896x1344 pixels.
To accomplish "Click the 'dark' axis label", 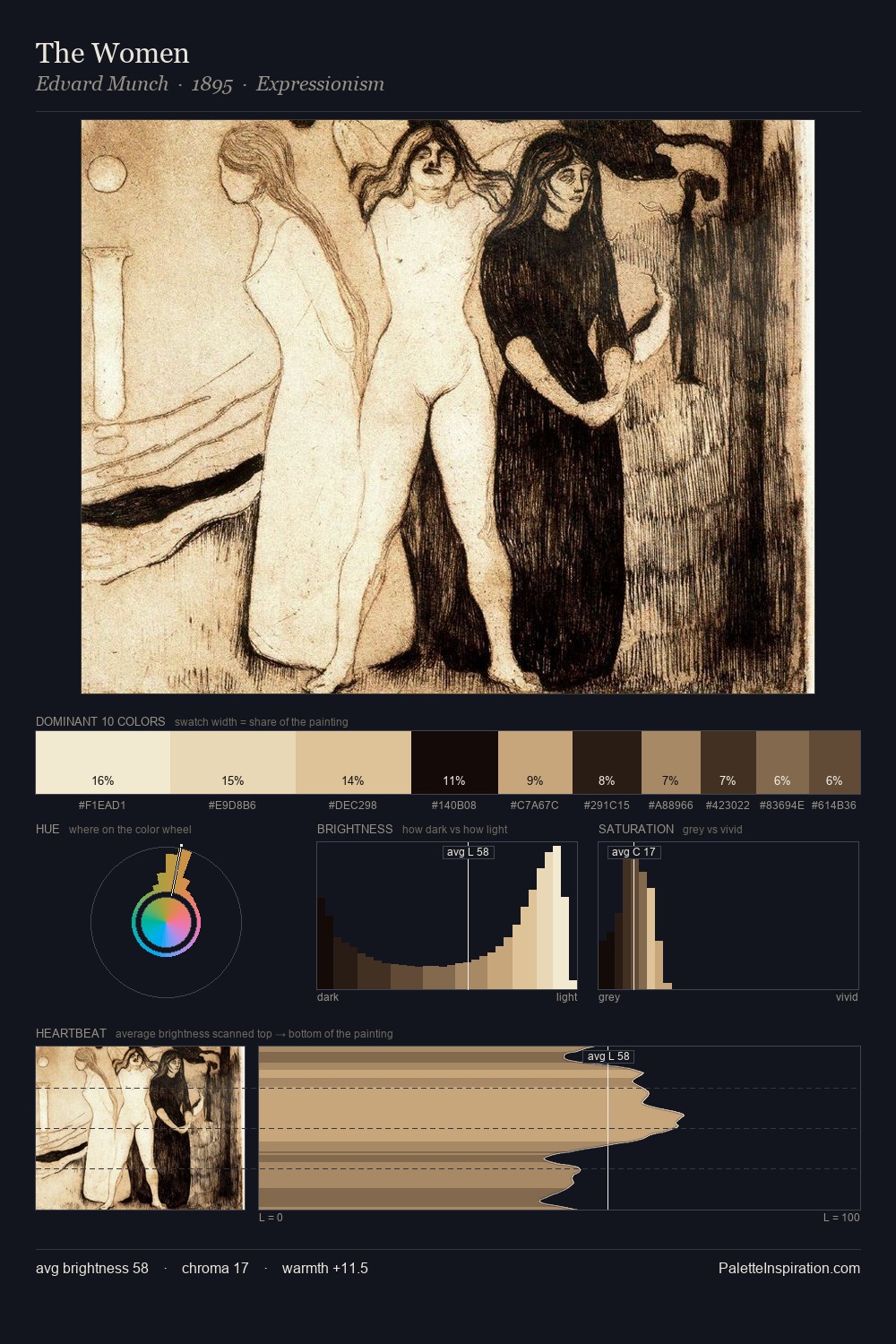I will point(328,997).
